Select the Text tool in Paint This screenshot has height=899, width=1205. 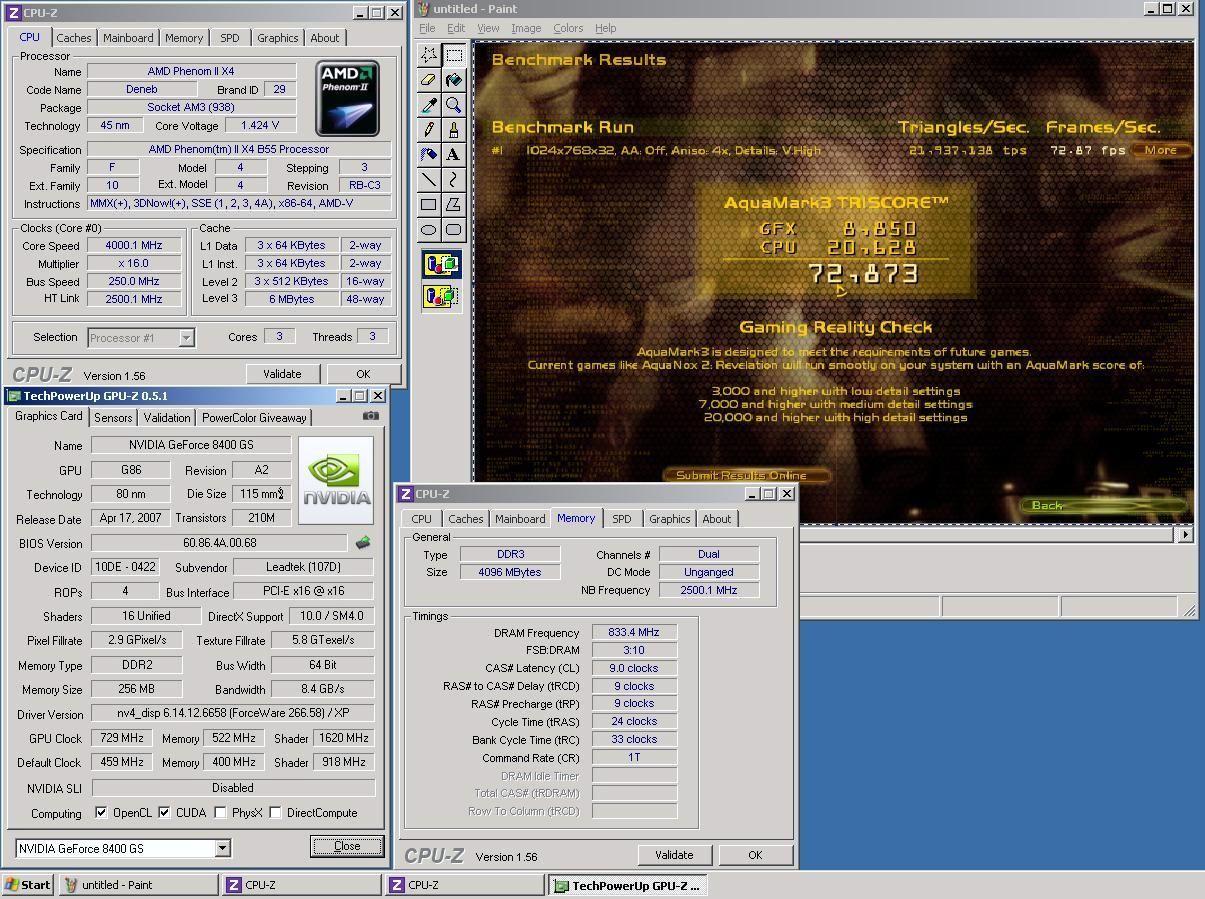pos(453,155)
